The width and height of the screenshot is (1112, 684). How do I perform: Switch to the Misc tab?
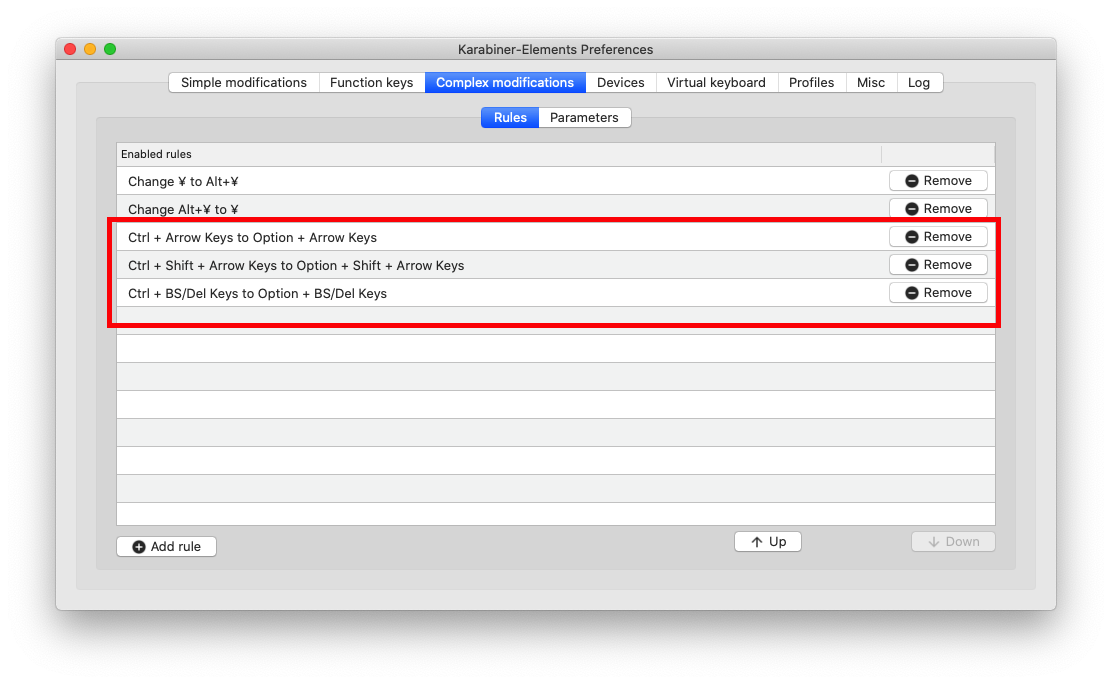coord(871,82)
